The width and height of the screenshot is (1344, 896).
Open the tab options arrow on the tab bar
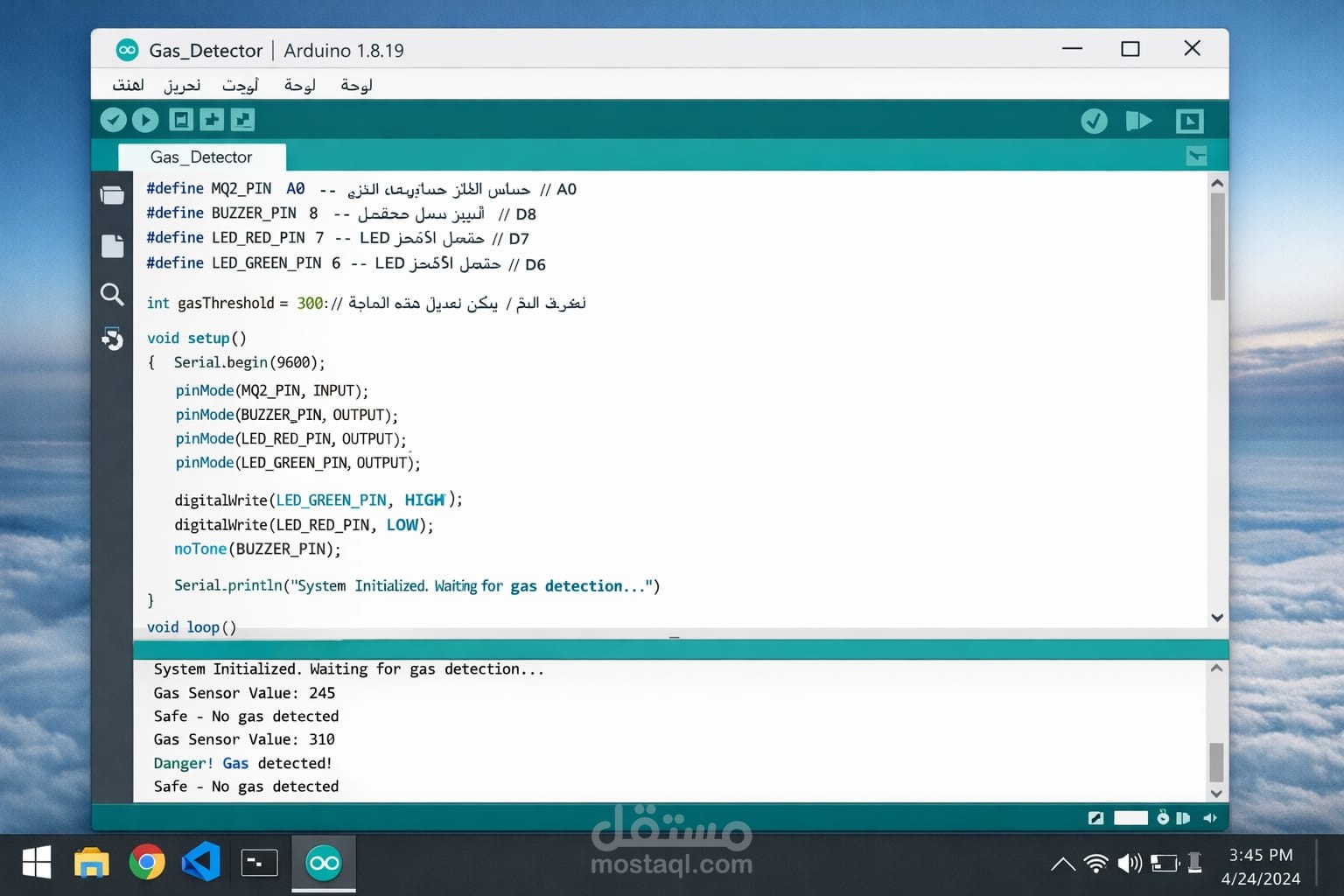(1196, 156)
